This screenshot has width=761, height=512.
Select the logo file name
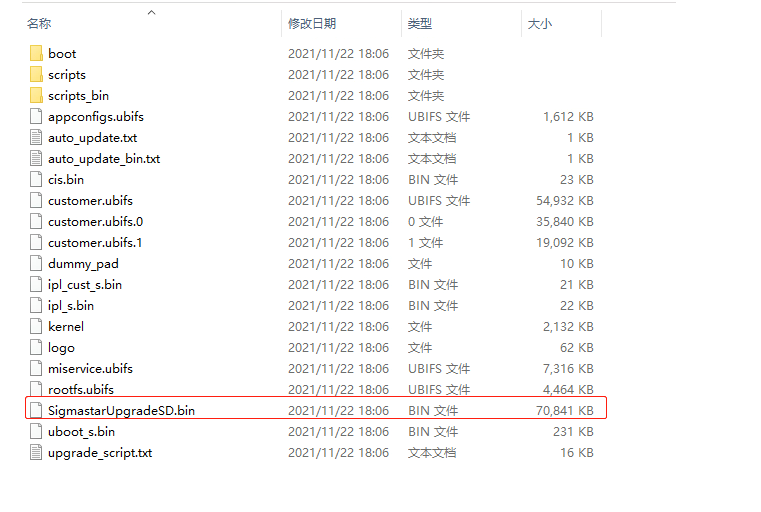(x=61, y=348)
